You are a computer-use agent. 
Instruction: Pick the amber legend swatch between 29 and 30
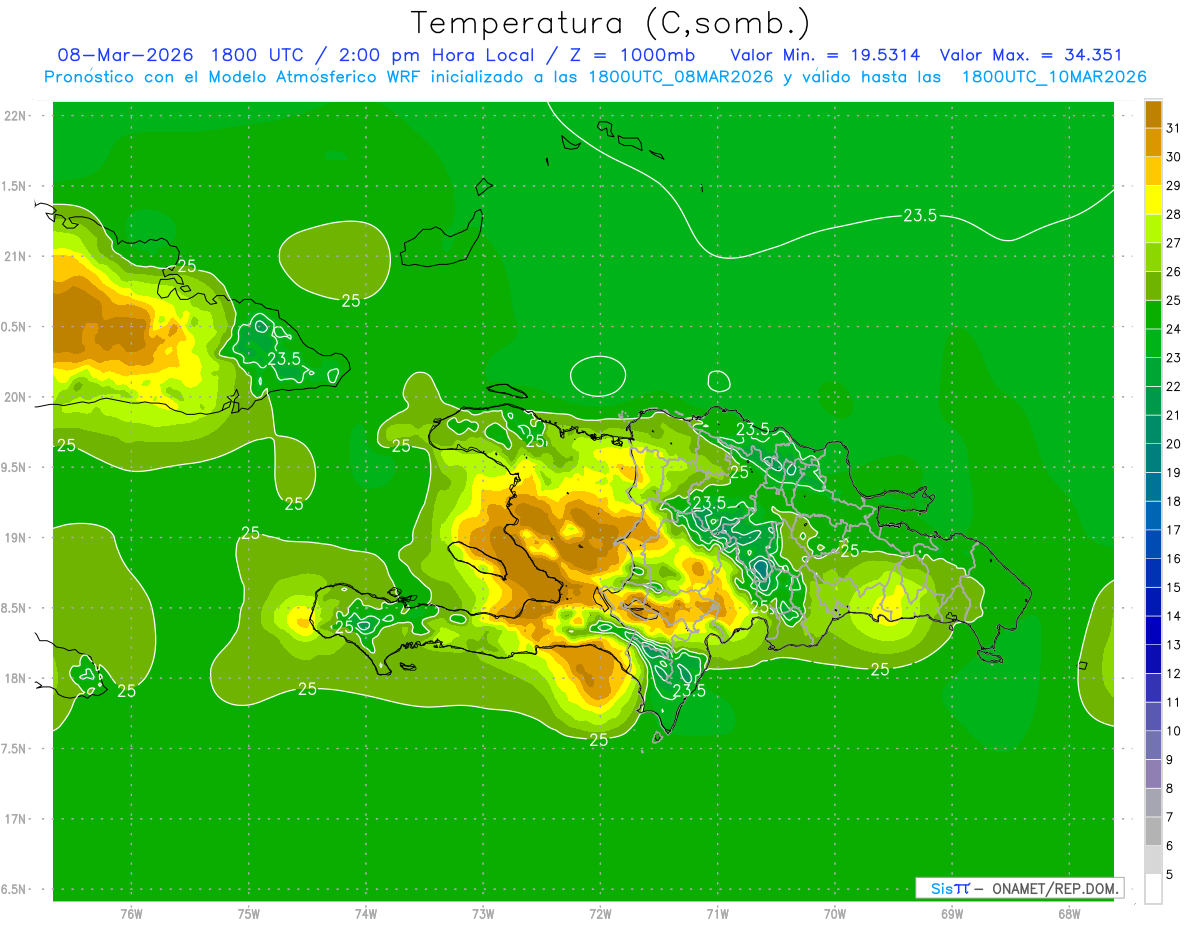(x=1153, y=171)
